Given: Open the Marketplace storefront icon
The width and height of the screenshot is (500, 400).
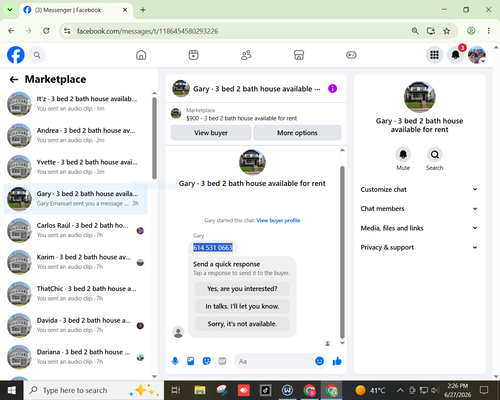Looking at the screenshot, I should click(x=299, y=55).
